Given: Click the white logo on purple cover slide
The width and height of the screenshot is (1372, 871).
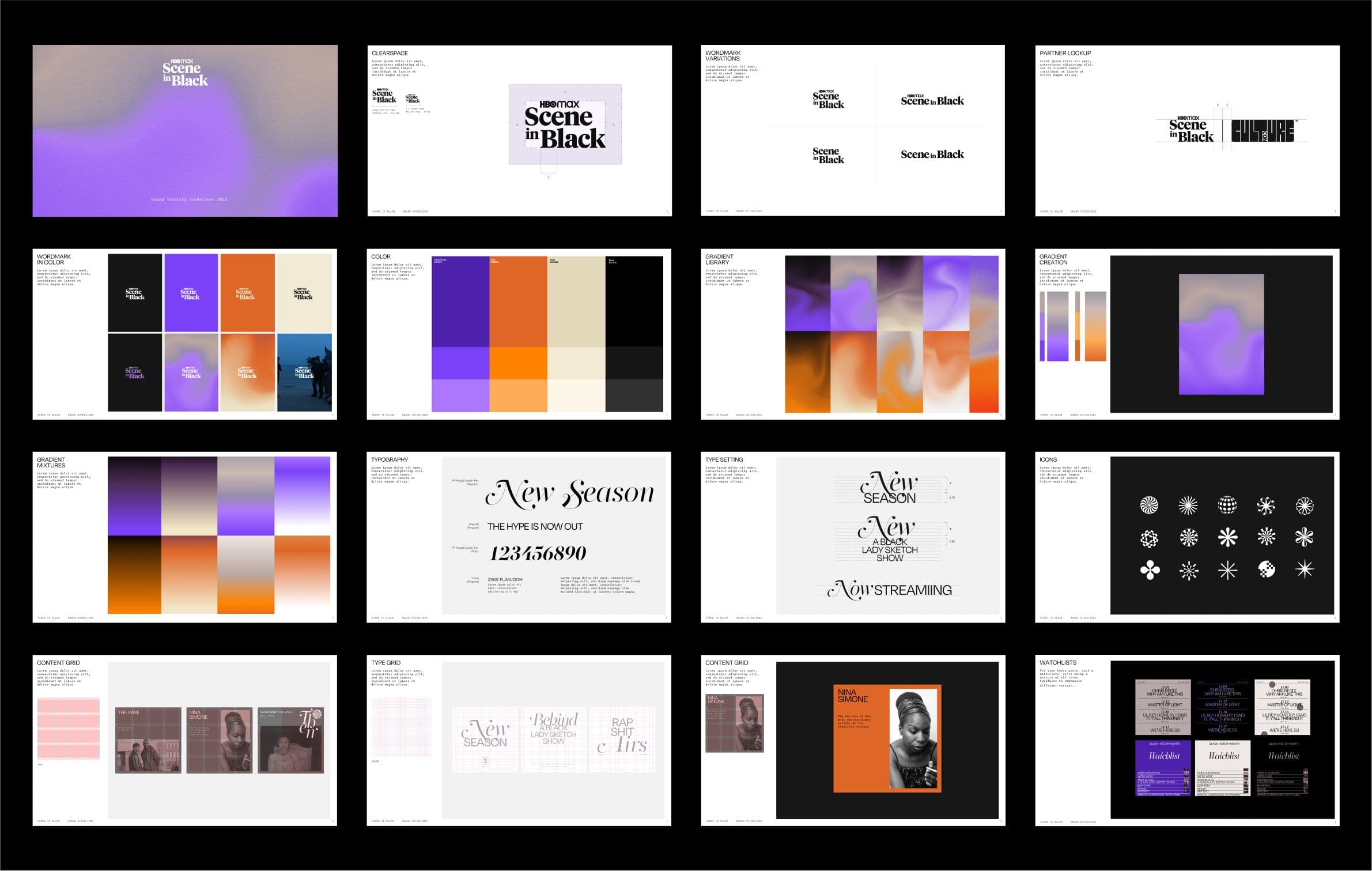Looking at the screenshot, I should pyautogui.click(x=185, y=73).
